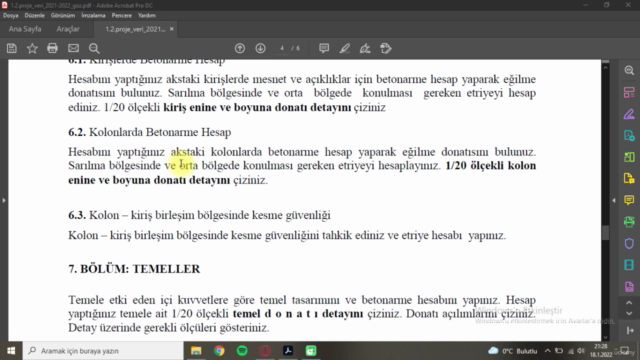The width and height of the screenshot is (640, 360).
Task: Click the Windows Start button
Action: (11, 351)
